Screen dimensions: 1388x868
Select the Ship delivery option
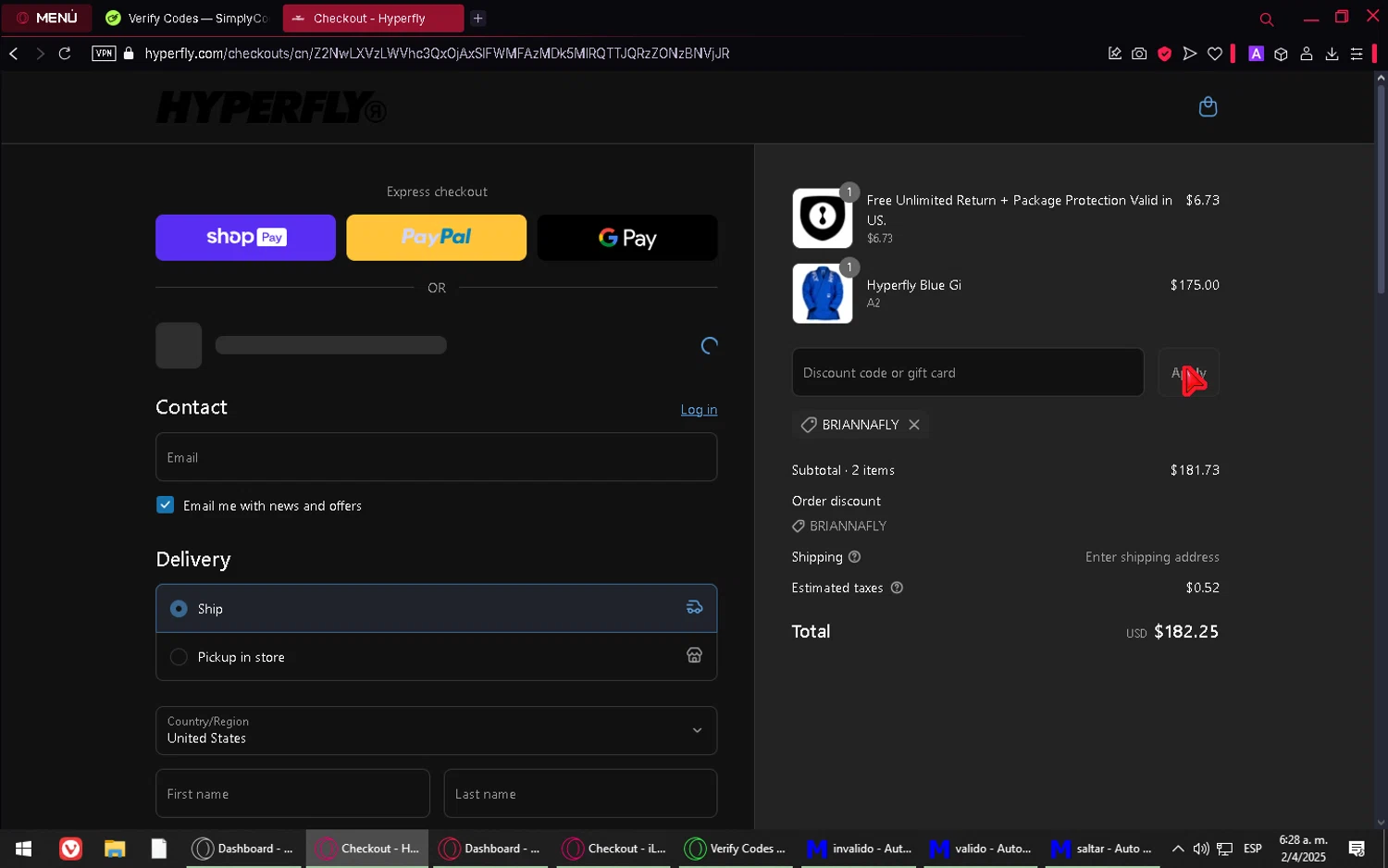(436, 609)
